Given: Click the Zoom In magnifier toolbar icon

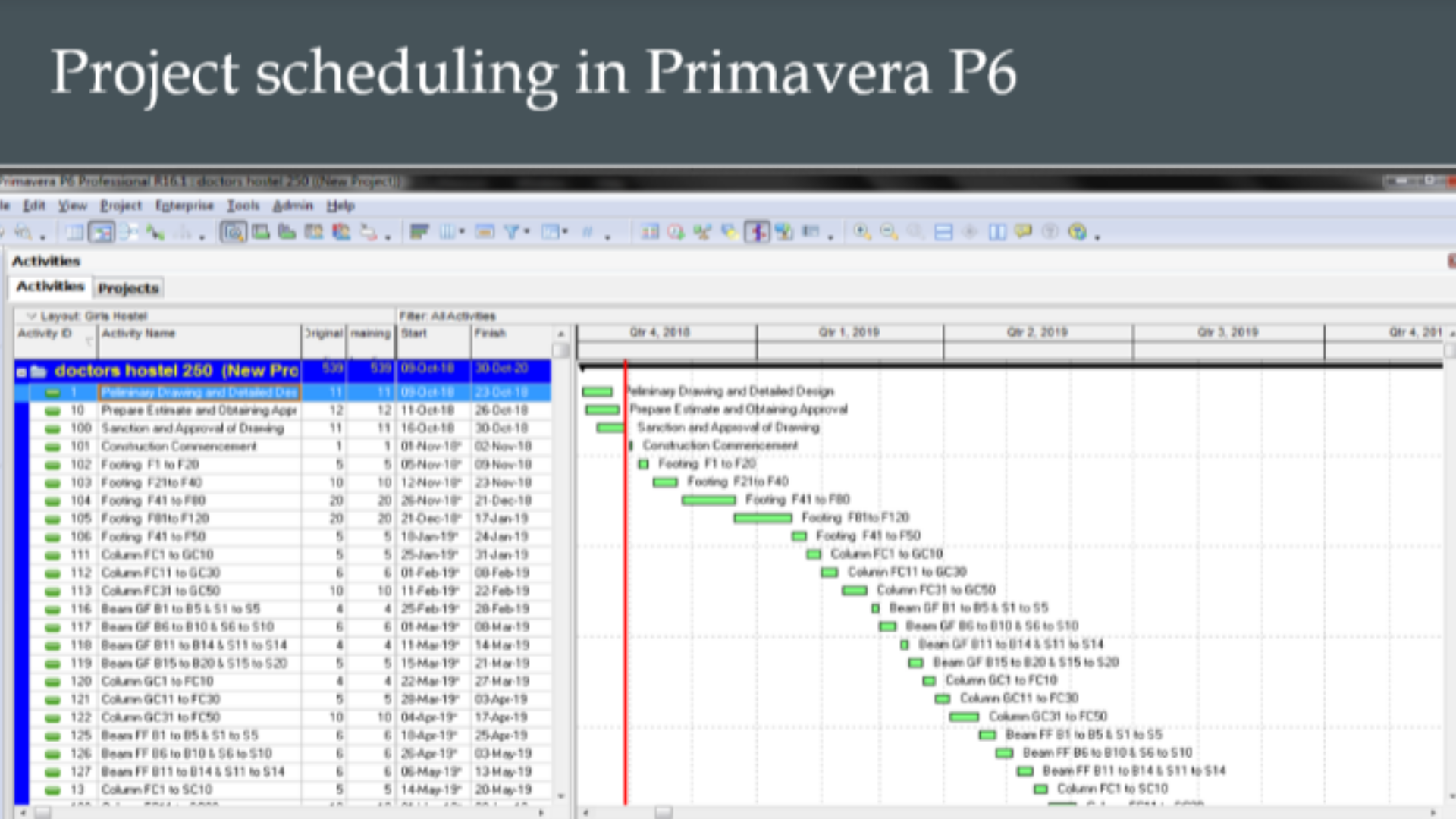Looking at the screenshot, I should [861, 232].
